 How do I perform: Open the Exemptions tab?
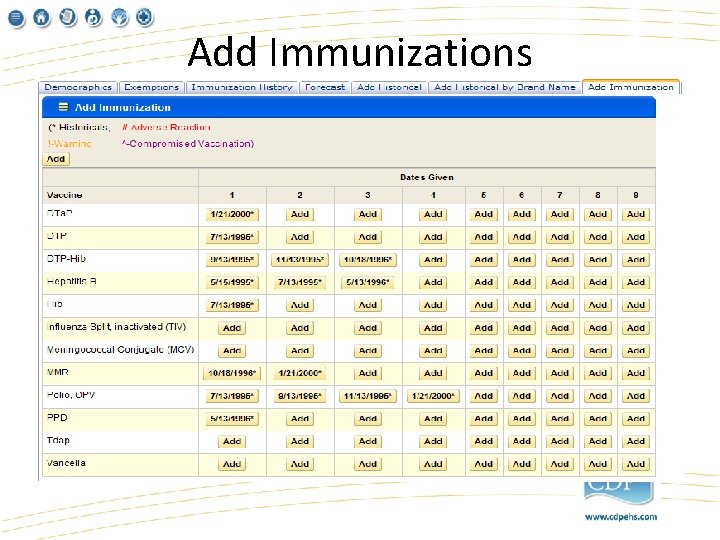point(152,87)
